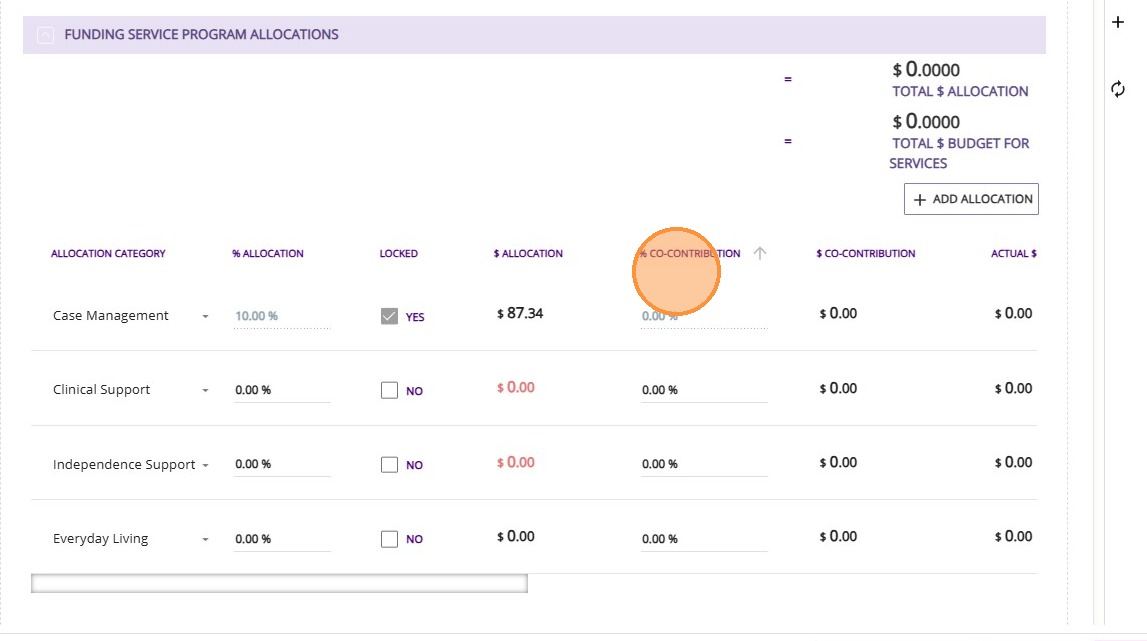Click the Add Allocation button

[x=971, y=199]
